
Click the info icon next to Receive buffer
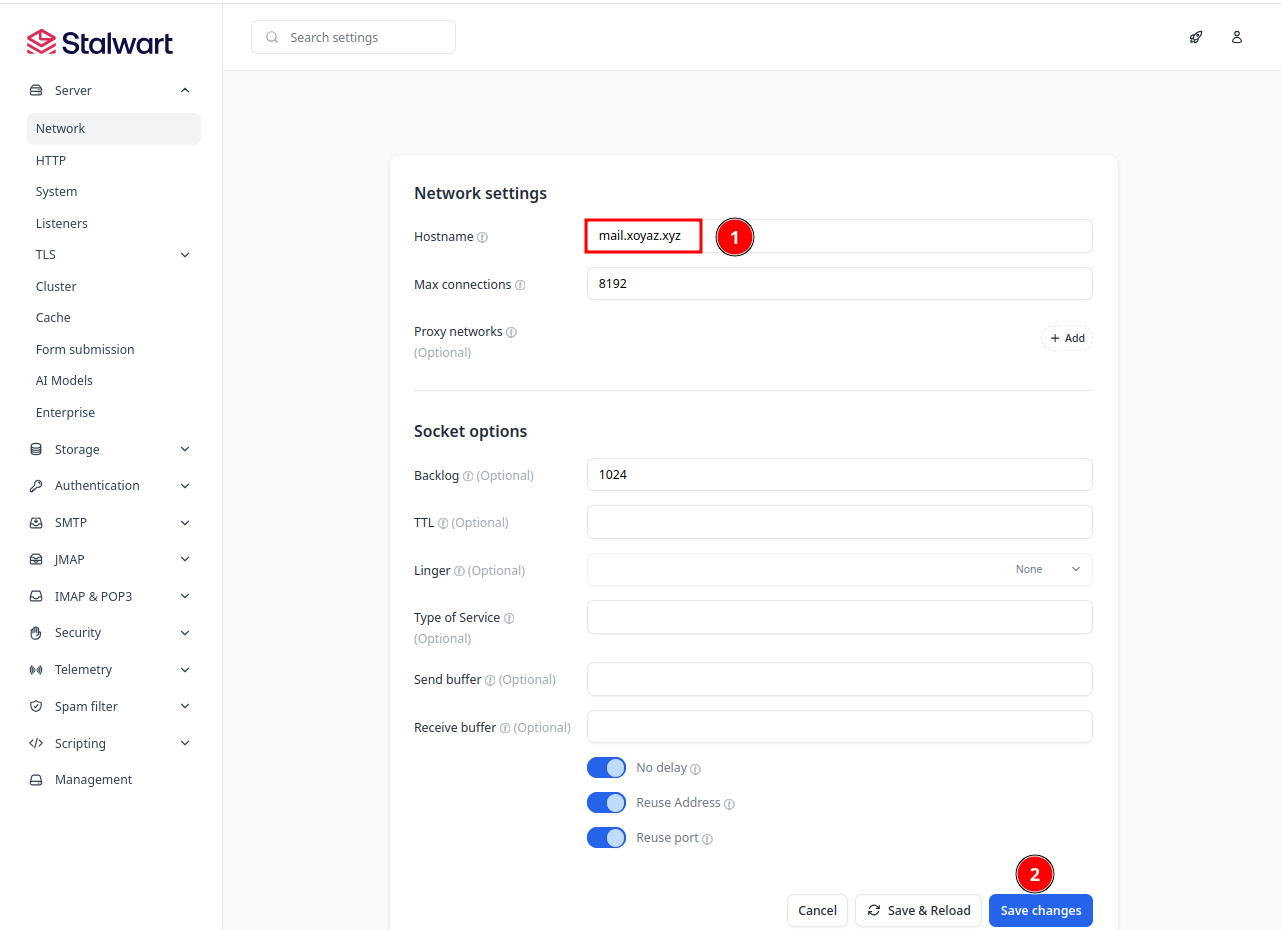coord(505,728)
